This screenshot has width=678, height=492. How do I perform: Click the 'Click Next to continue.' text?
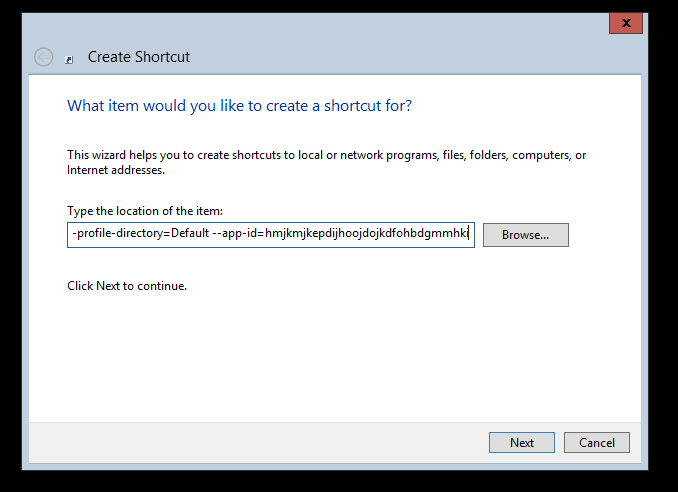click(127, 286)
